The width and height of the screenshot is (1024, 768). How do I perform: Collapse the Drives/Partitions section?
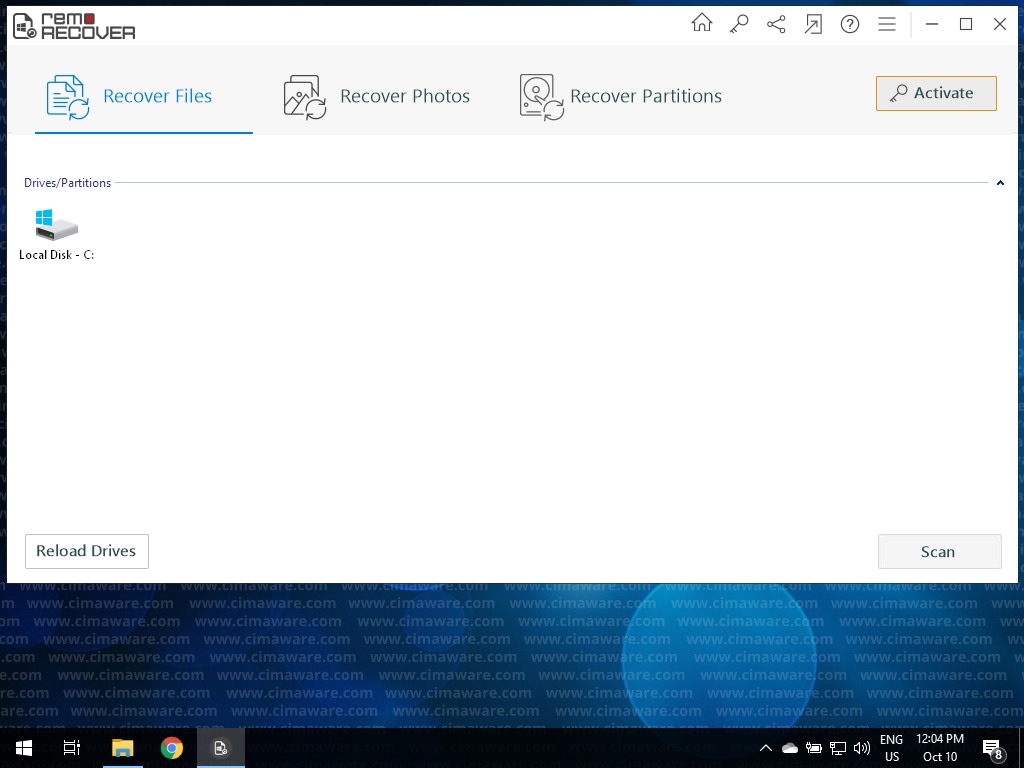[1000, 183]
